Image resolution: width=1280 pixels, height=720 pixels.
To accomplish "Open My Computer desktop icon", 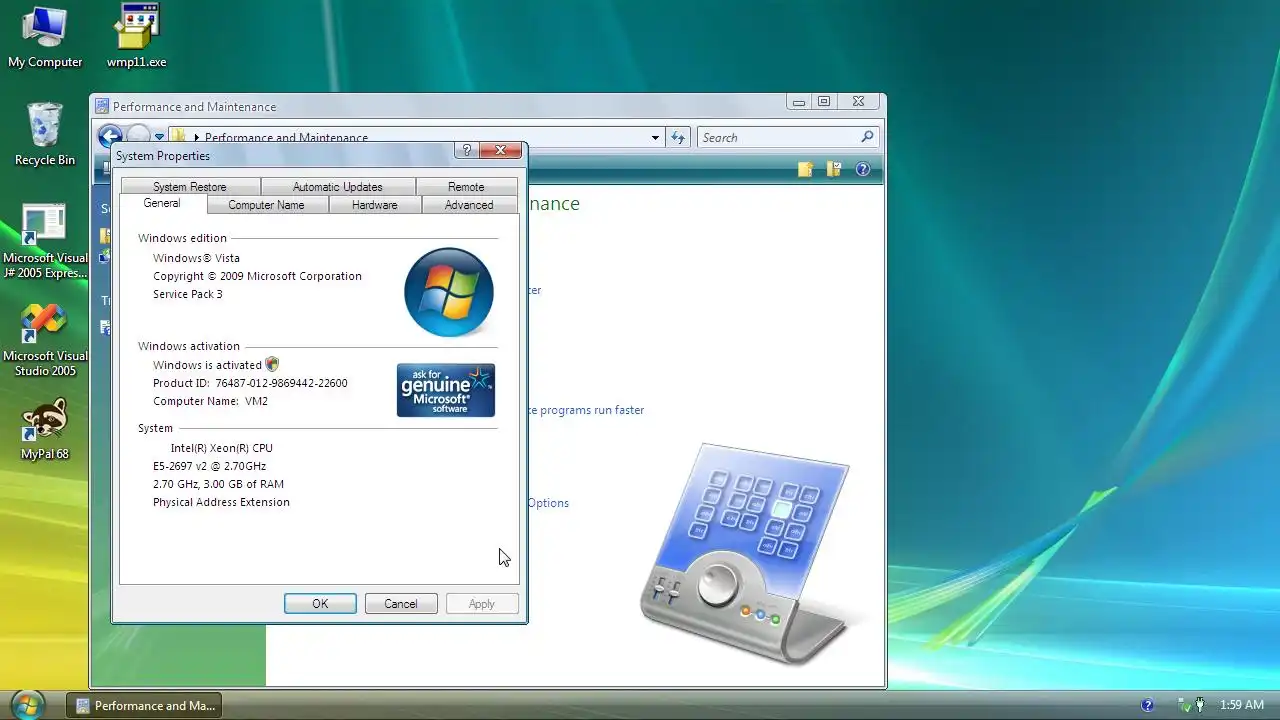I will [44, 38].
